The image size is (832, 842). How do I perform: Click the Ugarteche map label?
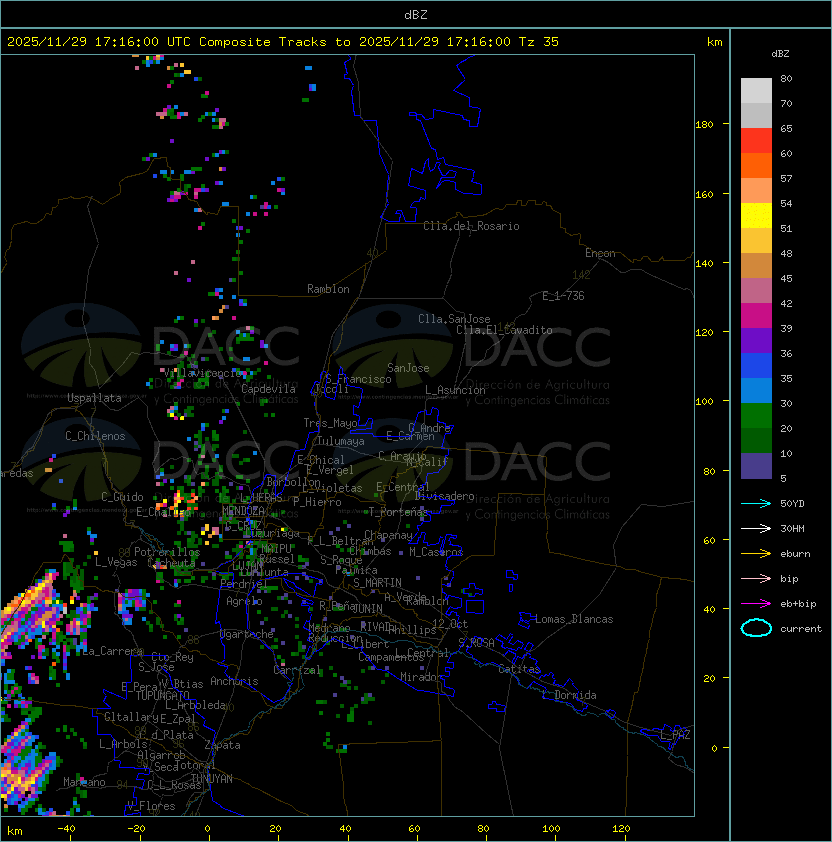(x=246, y=634)
